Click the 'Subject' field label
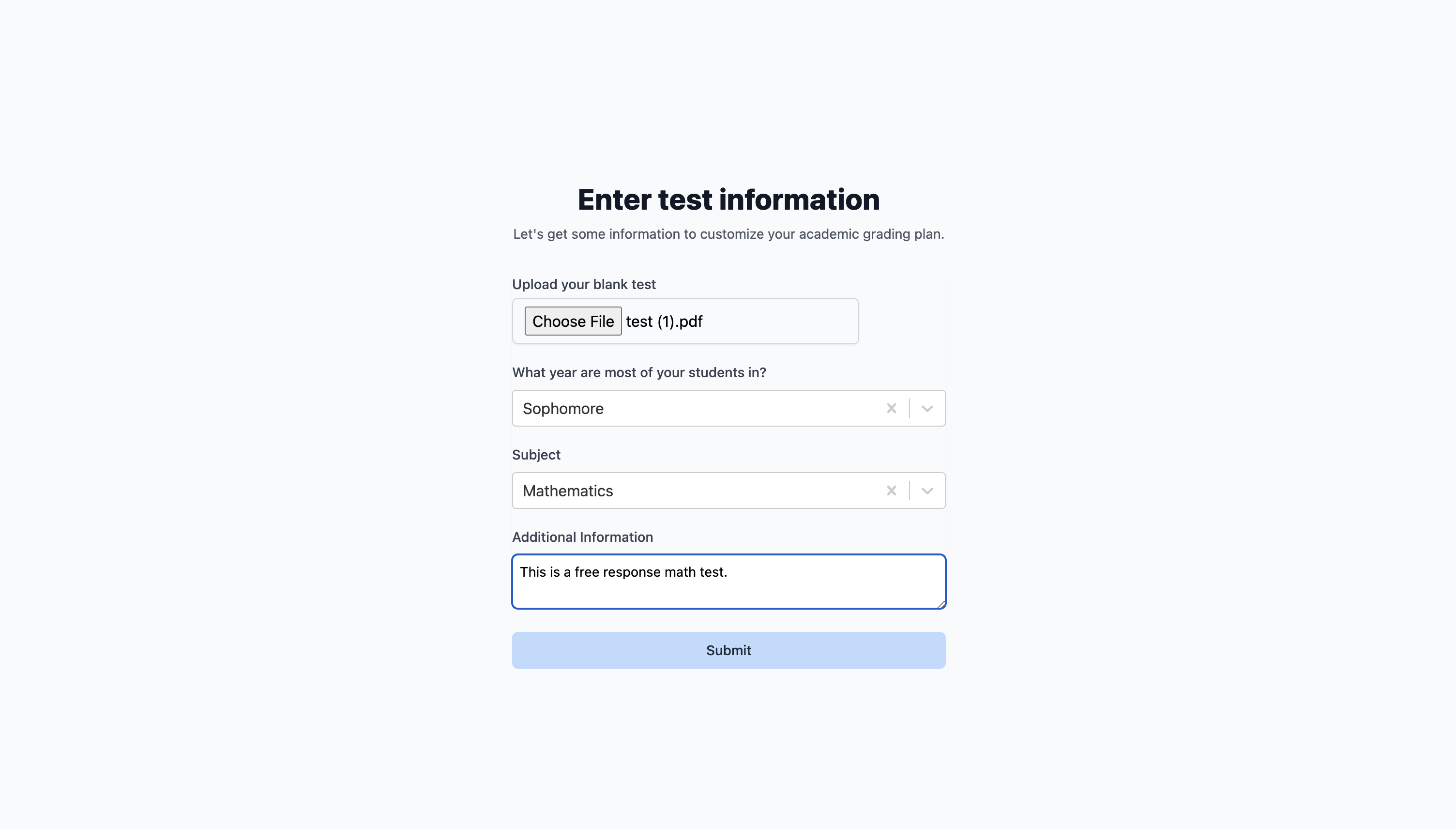 [536, 454]
